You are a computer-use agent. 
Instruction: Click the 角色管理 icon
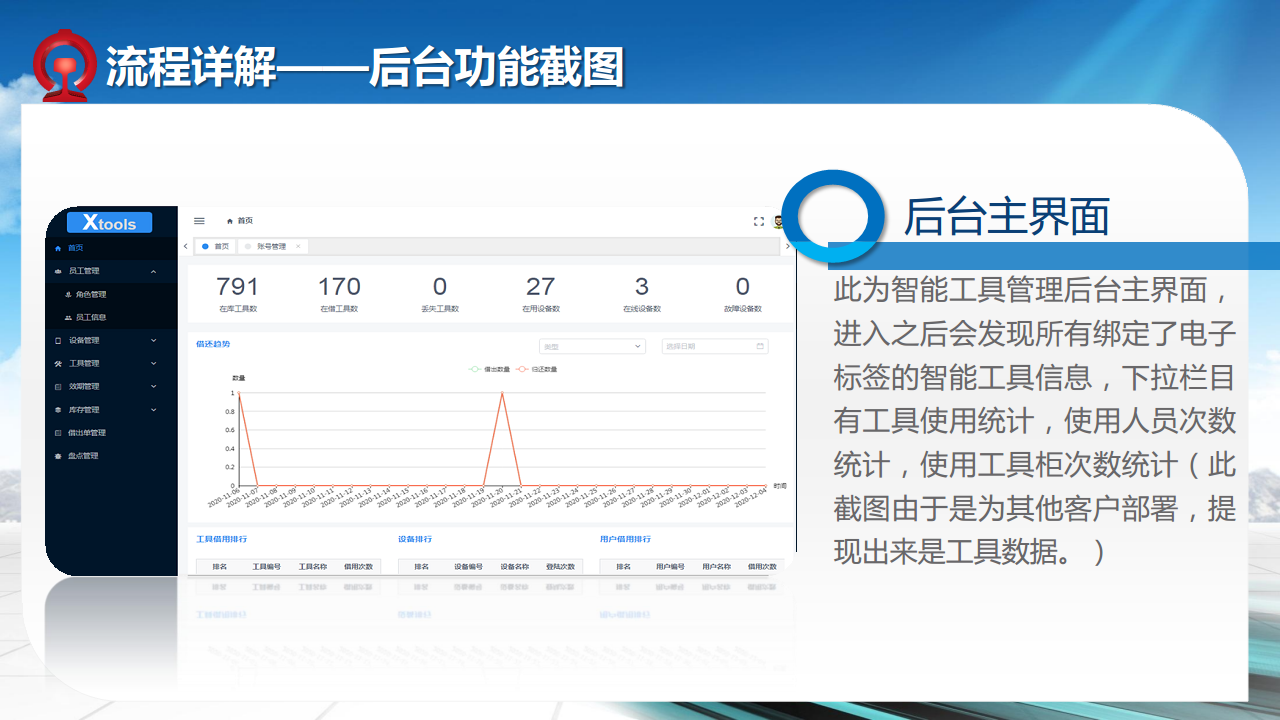click(68, 294)
